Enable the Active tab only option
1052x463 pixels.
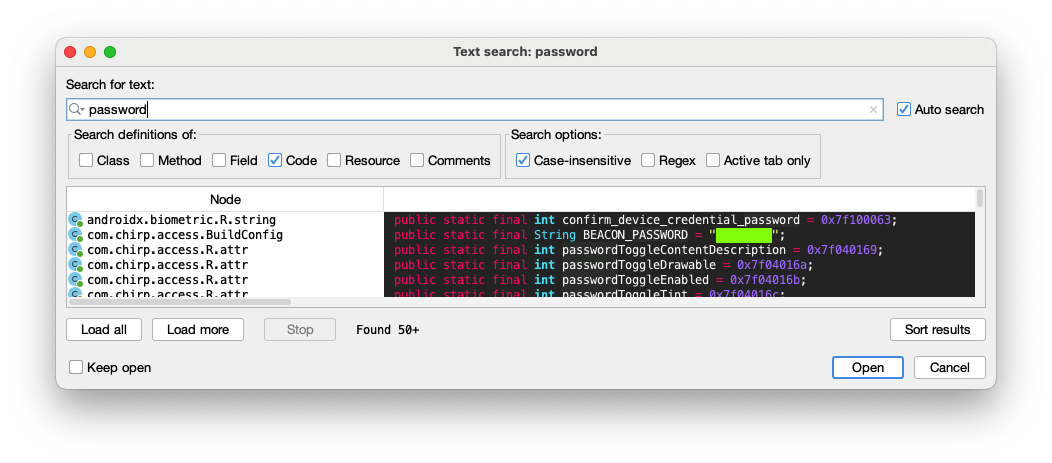tap(713, 160)
